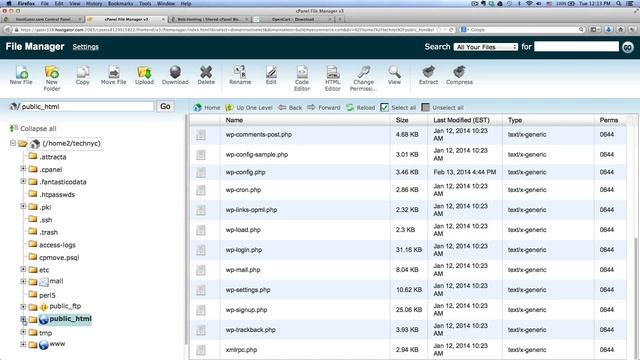The width and height of the screenshot is (640, 360).
Task: Sort files by Name column header
Action: 234,120
